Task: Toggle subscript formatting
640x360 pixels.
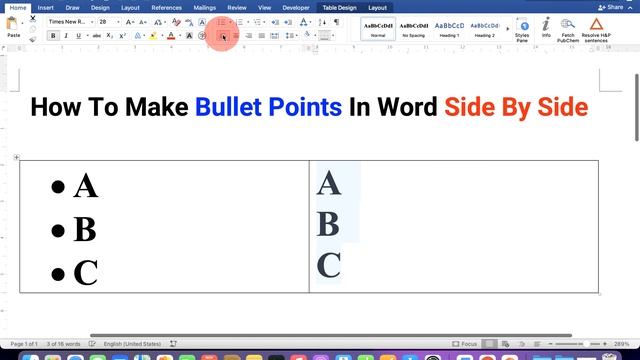Action: tap(109, 36)
